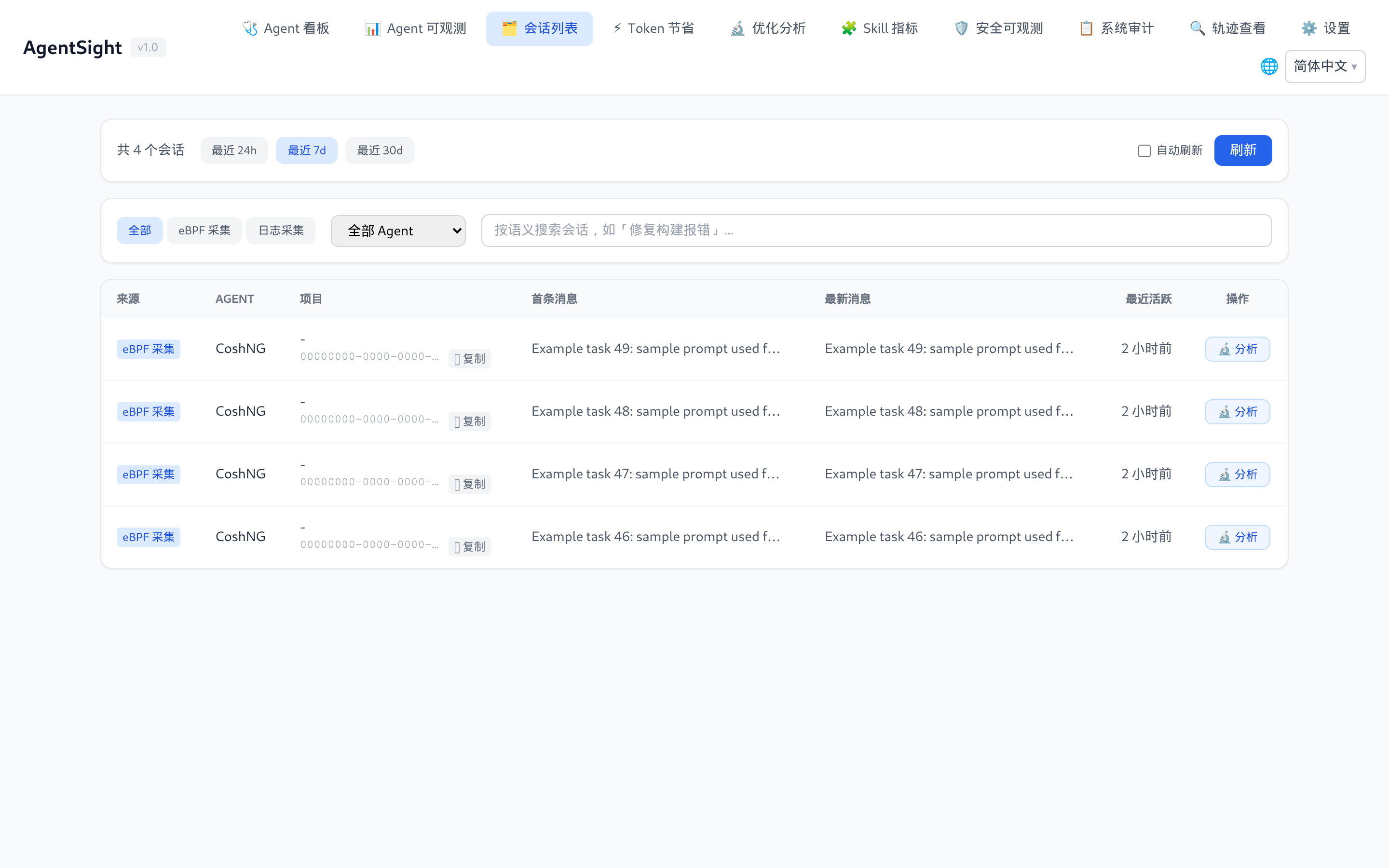The width and height of the screenshot is (1389, 868).
Task: Open the 轨迹查看 tab
Action: click(1228, 28)
